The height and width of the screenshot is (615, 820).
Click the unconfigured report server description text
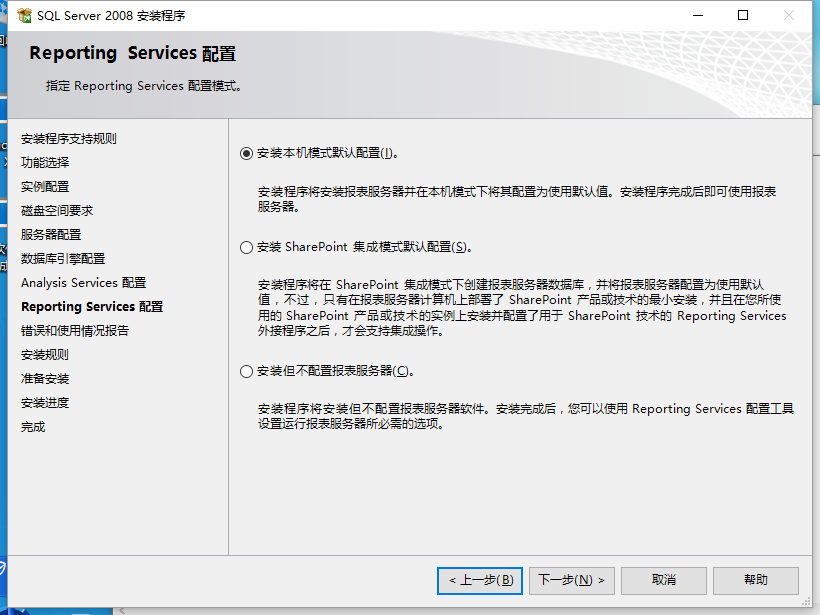[526, 416]
